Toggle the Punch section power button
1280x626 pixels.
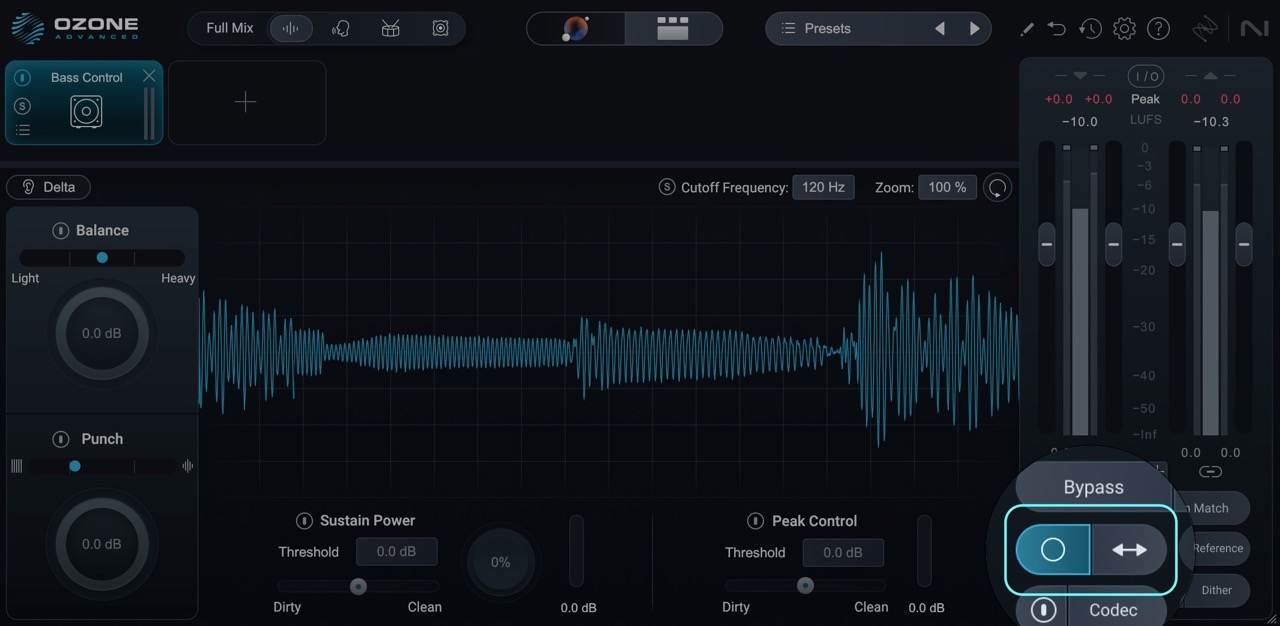[60, 439]
